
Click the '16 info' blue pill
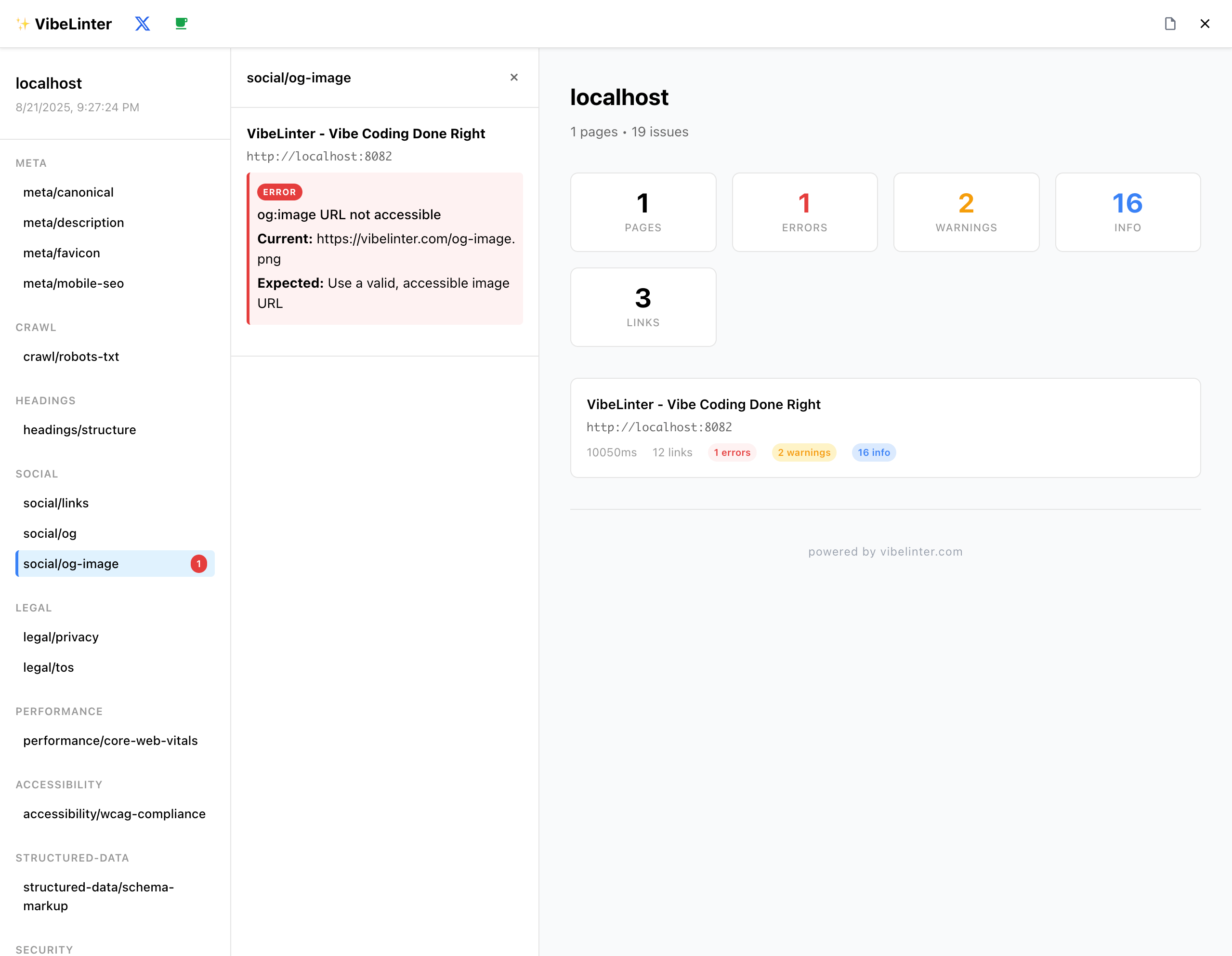tap(874, 452)
